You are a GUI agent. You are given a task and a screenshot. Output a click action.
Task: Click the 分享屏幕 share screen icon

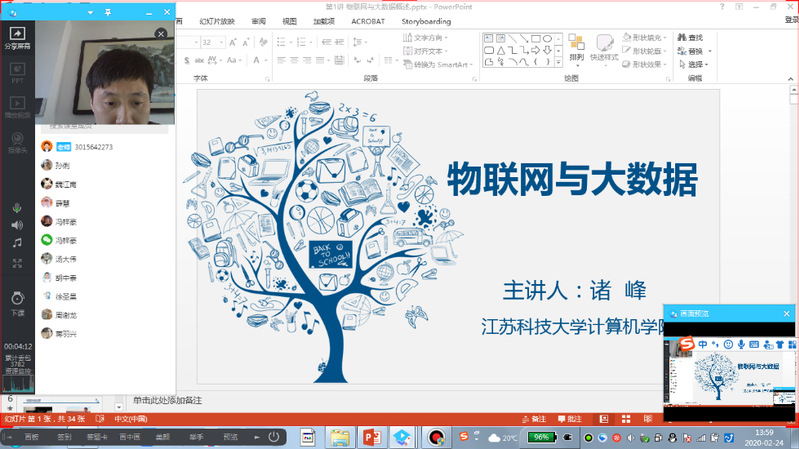coord(17,37)
